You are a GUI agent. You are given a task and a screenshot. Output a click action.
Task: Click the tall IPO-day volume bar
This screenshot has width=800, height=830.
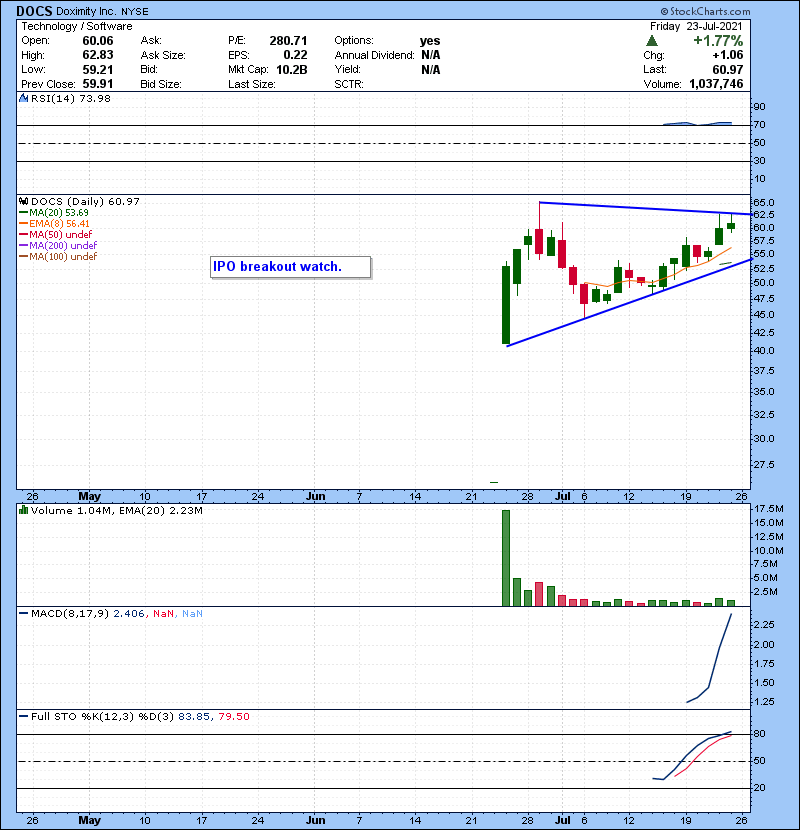point(506,558)
